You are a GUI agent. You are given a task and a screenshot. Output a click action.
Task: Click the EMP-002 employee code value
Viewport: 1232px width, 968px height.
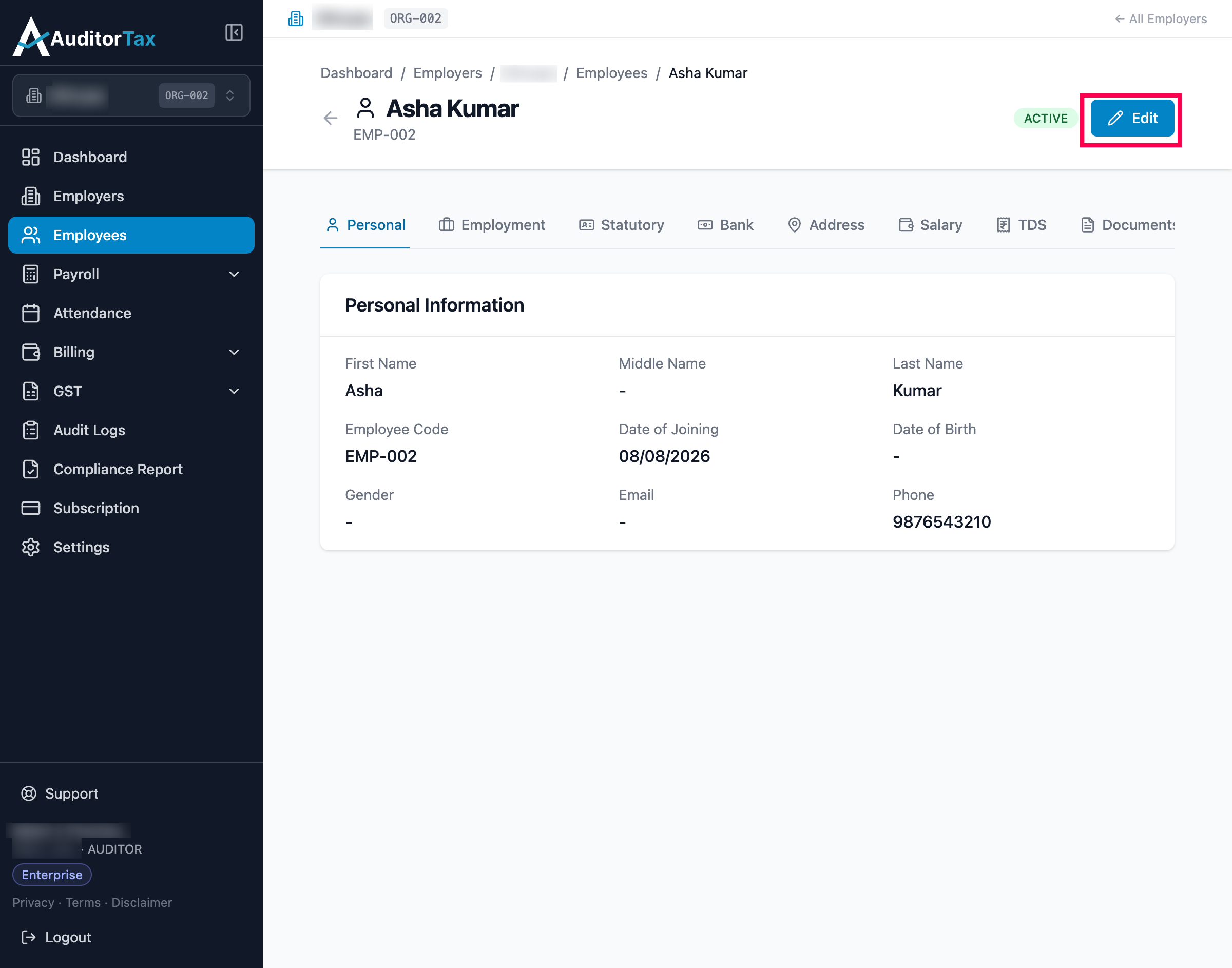(381, 456)
